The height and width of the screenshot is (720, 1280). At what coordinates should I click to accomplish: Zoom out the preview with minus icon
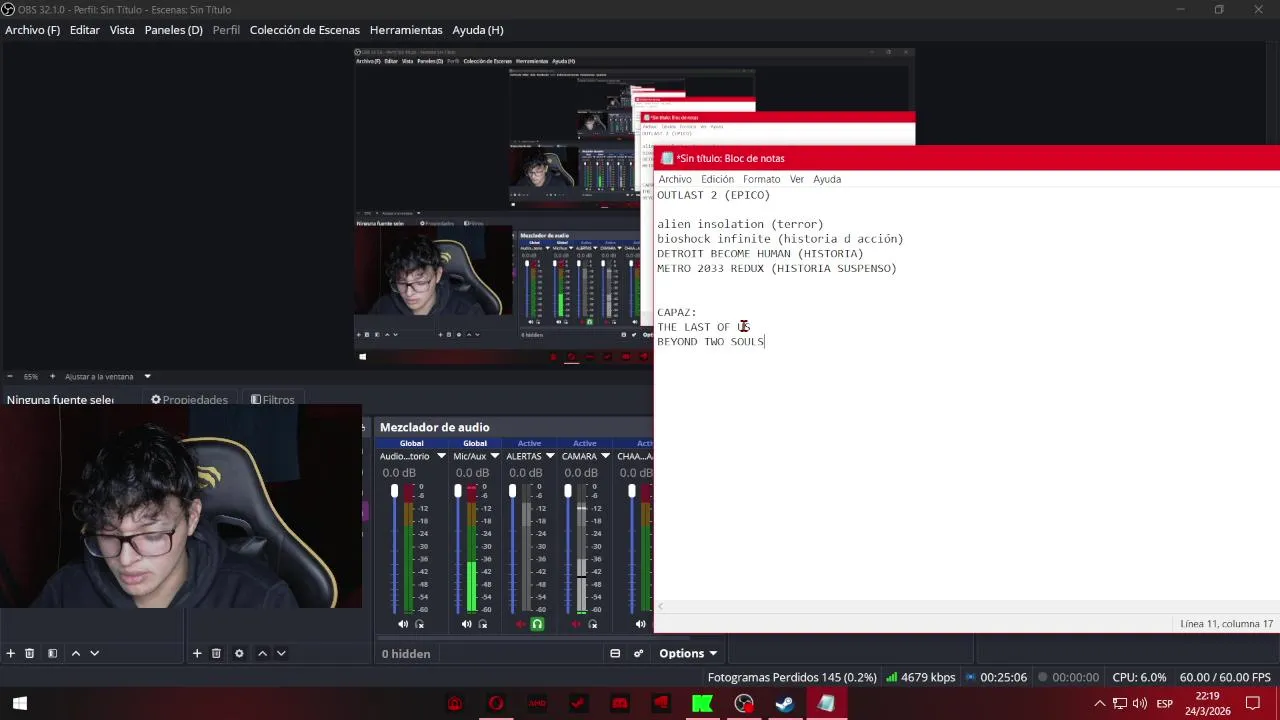click(x=8, y=376)
